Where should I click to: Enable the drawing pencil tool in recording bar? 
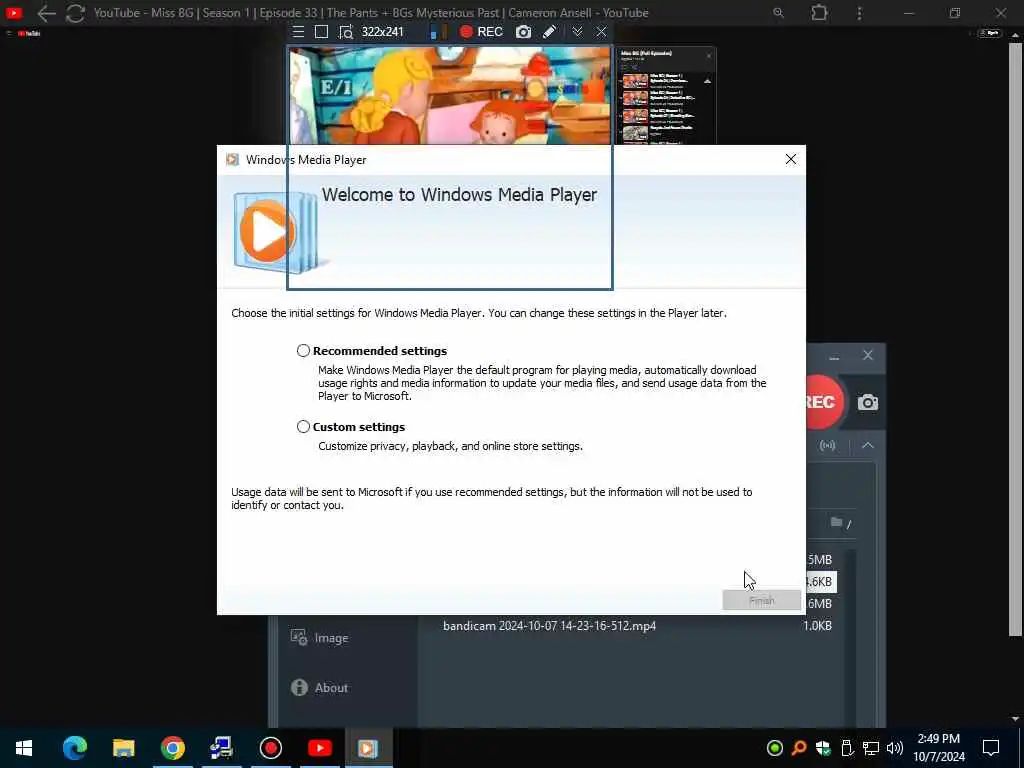(x=549, y=32)
